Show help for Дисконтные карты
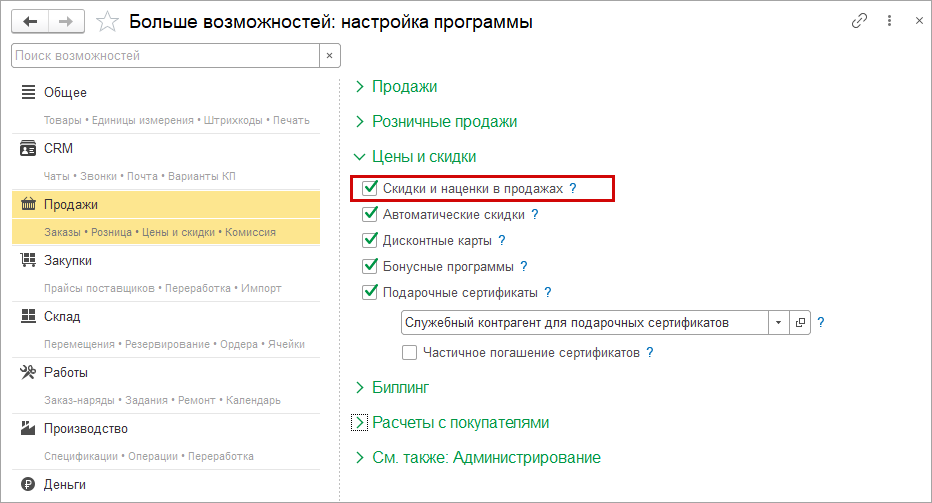932x503 pixels. pos(501,241)
